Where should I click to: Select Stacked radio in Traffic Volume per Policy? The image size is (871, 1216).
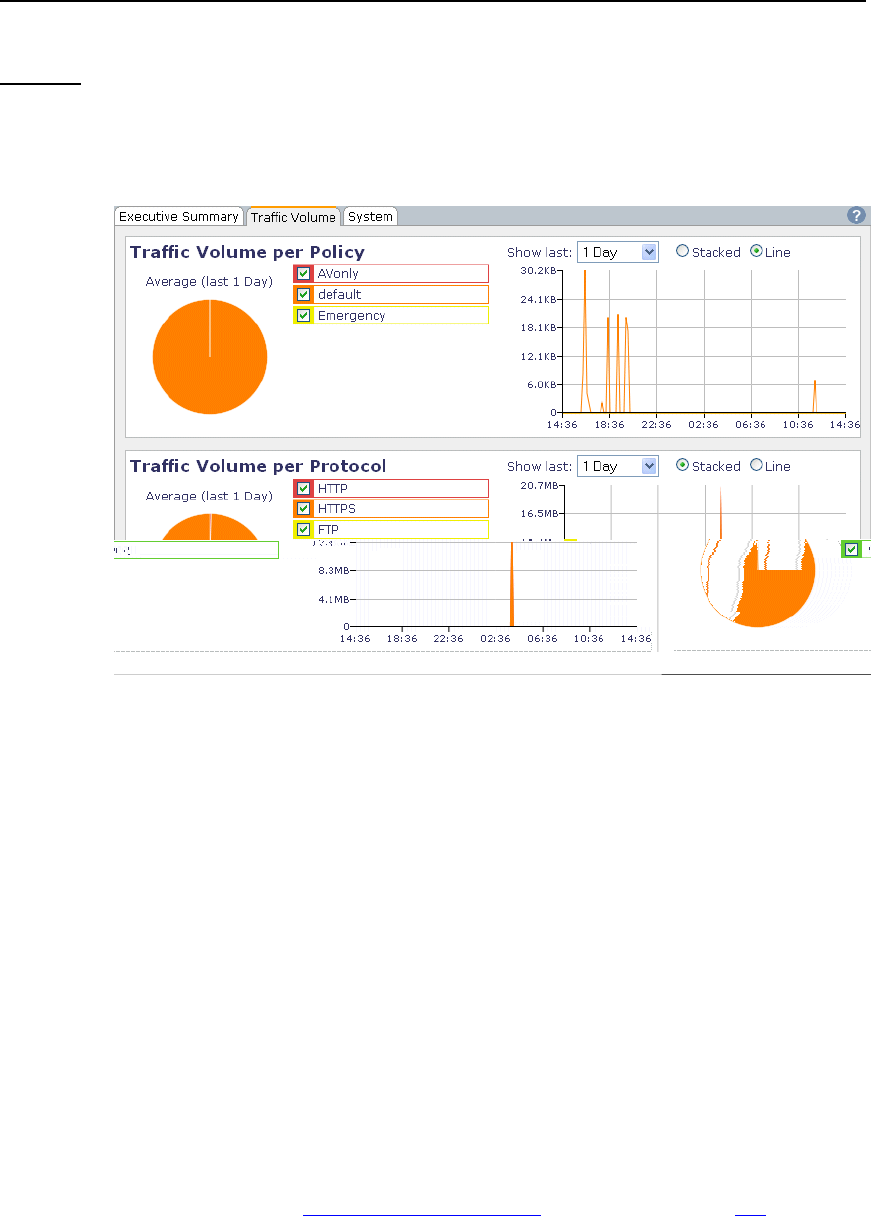tap(683, 252)
